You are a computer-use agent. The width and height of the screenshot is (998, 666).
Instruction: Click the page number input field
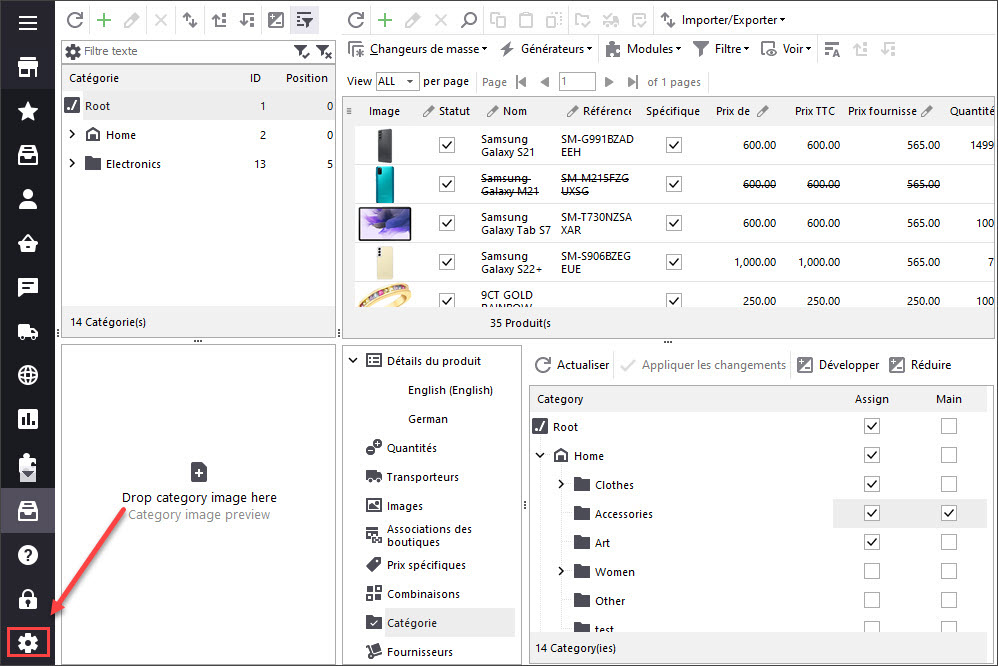pos(577,81)
